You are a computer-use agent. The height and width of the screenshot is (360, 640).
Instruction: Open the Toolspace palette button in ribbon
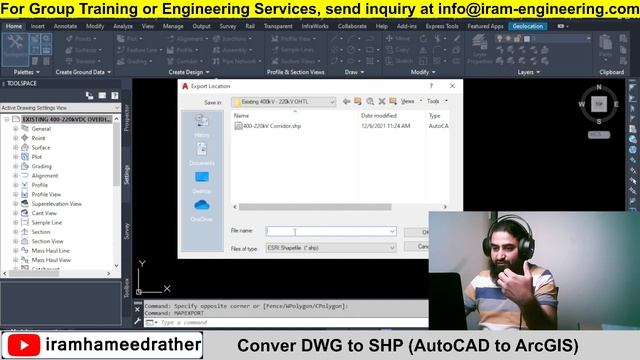pos(15,49)
